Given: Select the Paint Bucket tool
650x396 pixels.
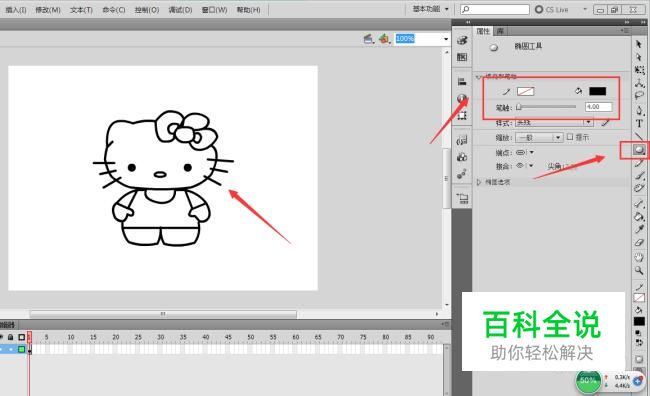Looking at the screenshot, I should point(639,216).
